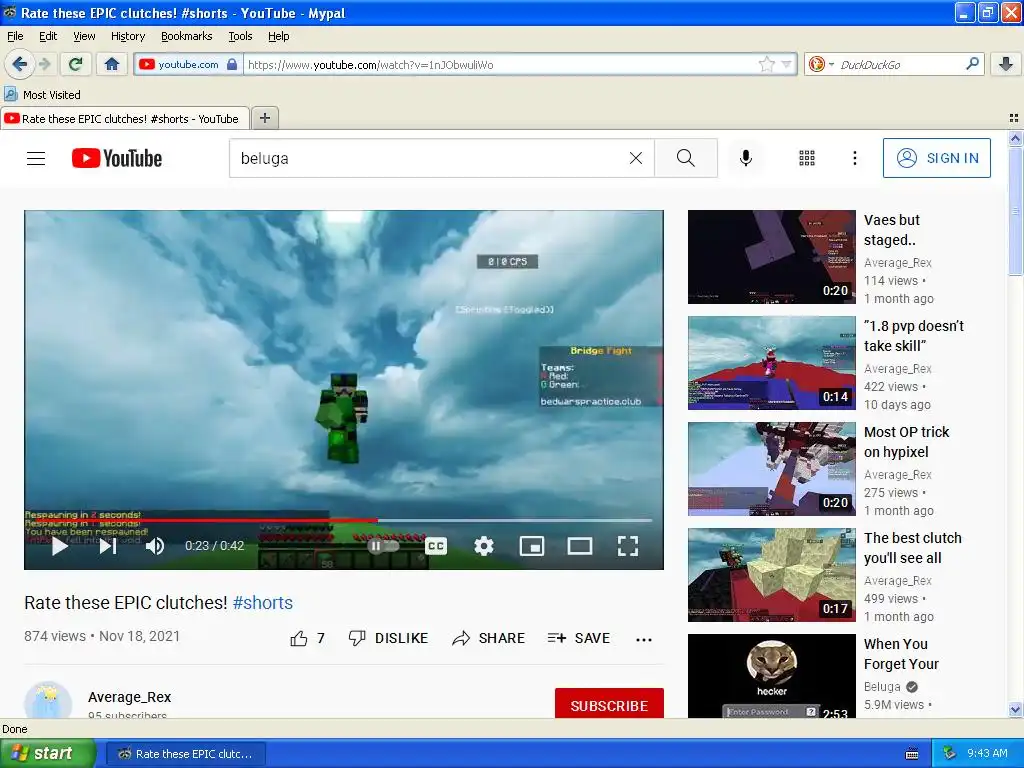Open the Average_Rex channel name link
The height and width of the screenshot is (768, 1024).
coord(129,697)
